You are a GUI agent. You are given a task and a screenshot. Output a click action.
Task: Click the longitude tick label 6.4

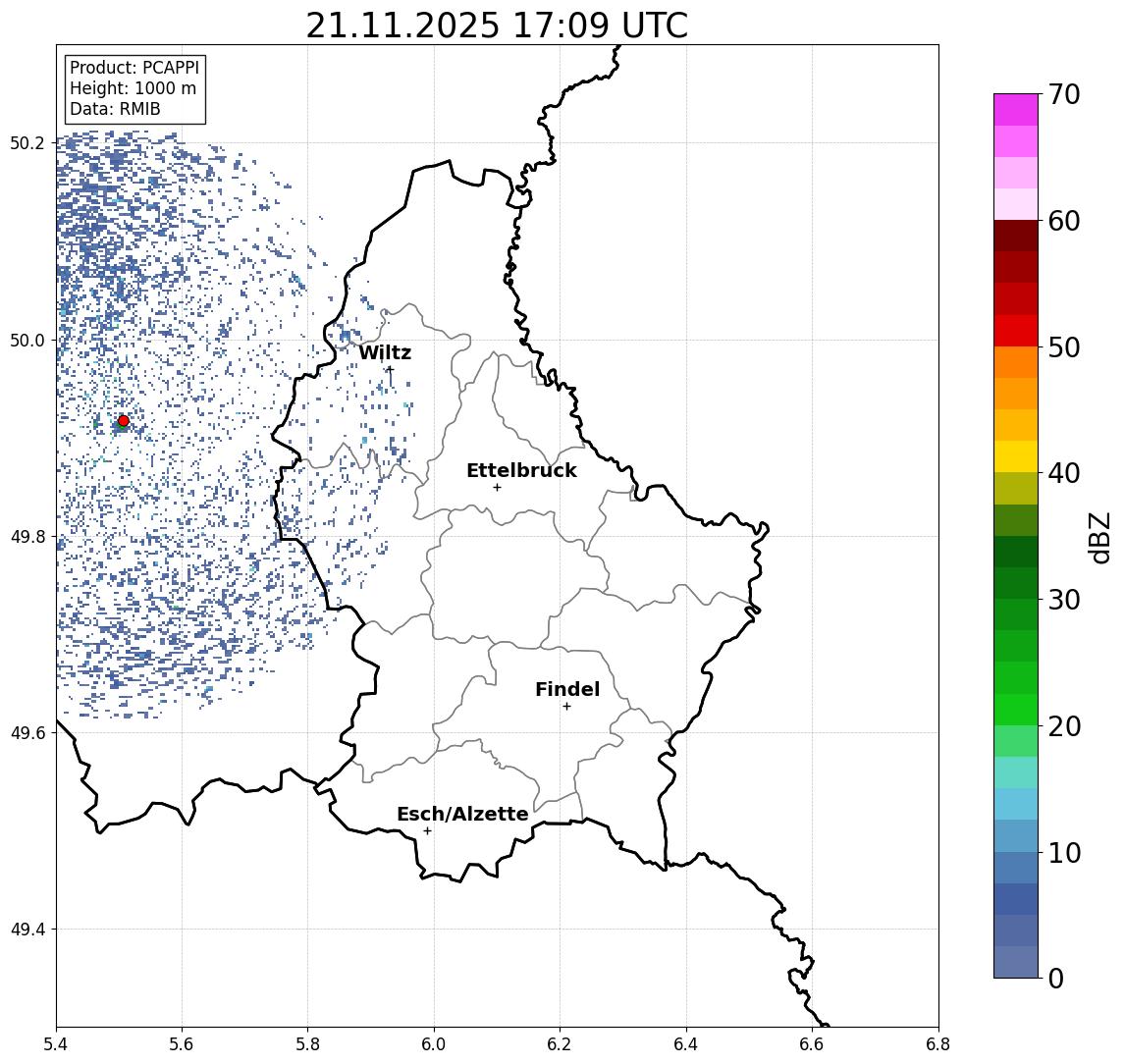click(x=686, y=1044)
